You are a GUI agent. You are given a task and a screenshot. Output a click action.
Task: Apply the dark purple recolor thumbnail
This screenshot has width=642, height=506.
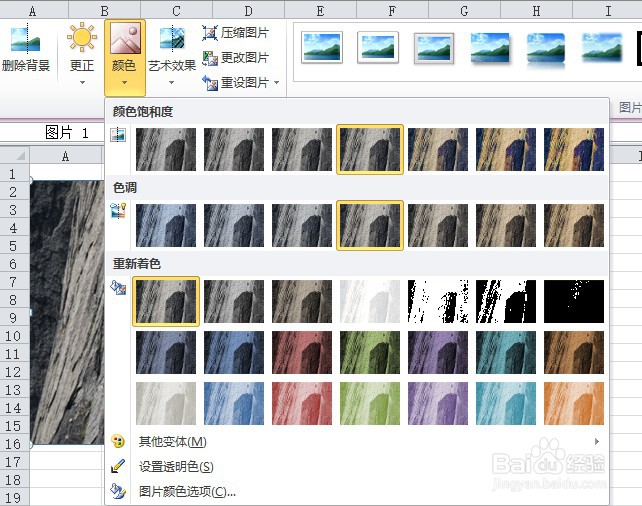point(438,352)
